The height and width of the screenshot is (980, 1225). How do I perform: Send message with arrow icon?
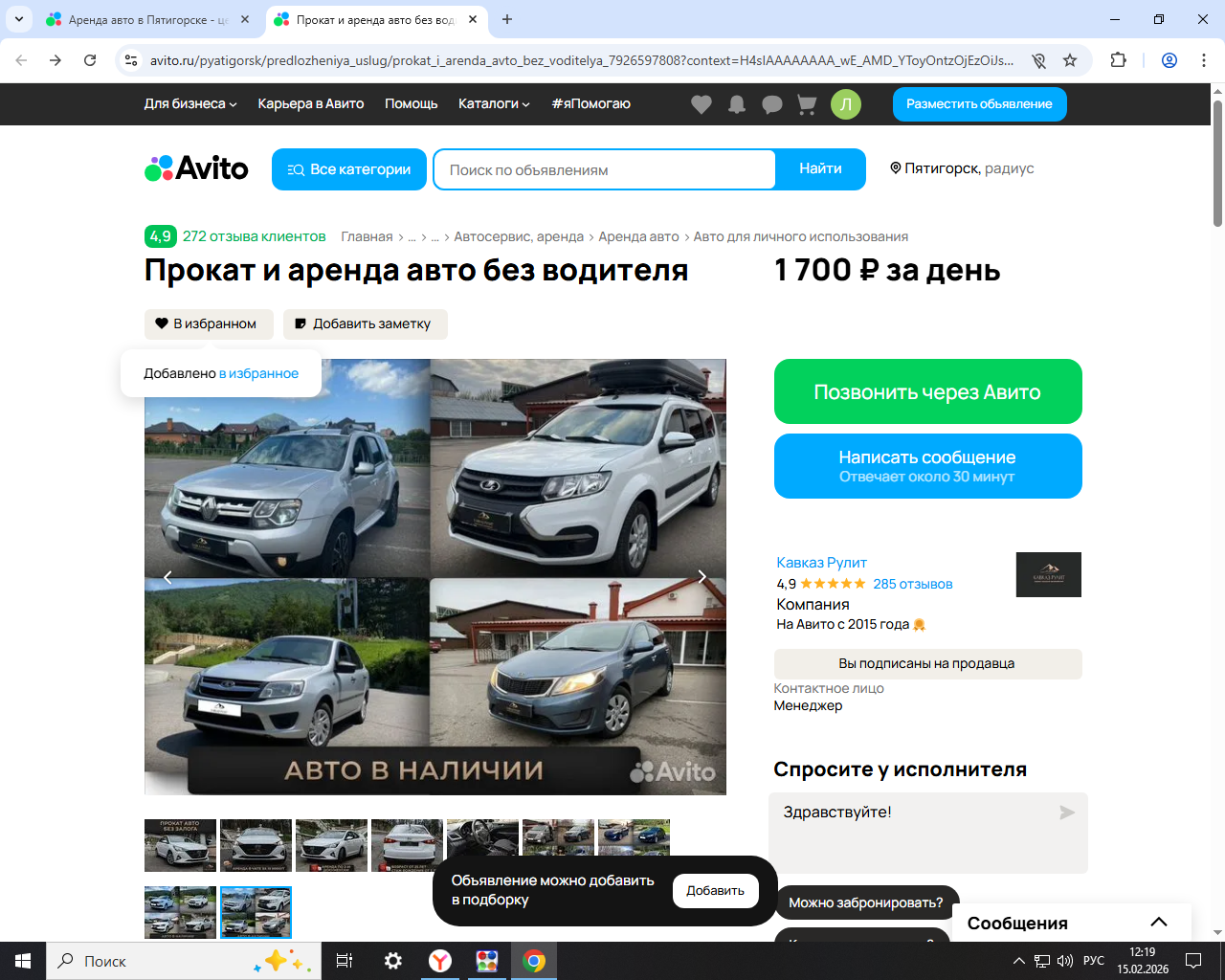pos(1067,813)
